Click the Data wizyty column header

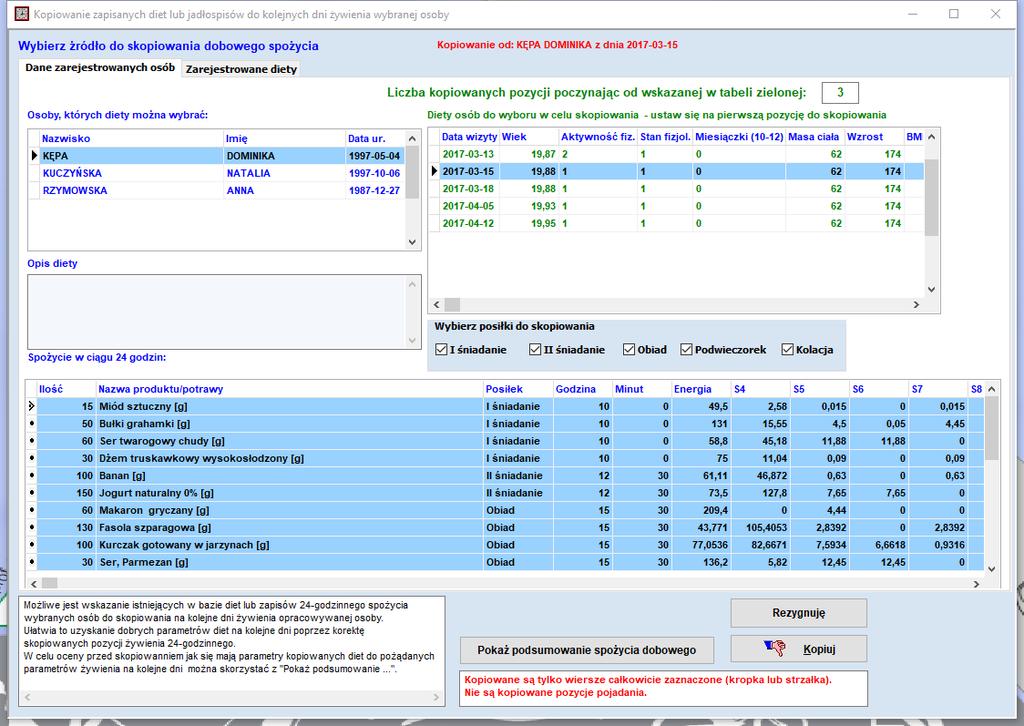point(469,136)
